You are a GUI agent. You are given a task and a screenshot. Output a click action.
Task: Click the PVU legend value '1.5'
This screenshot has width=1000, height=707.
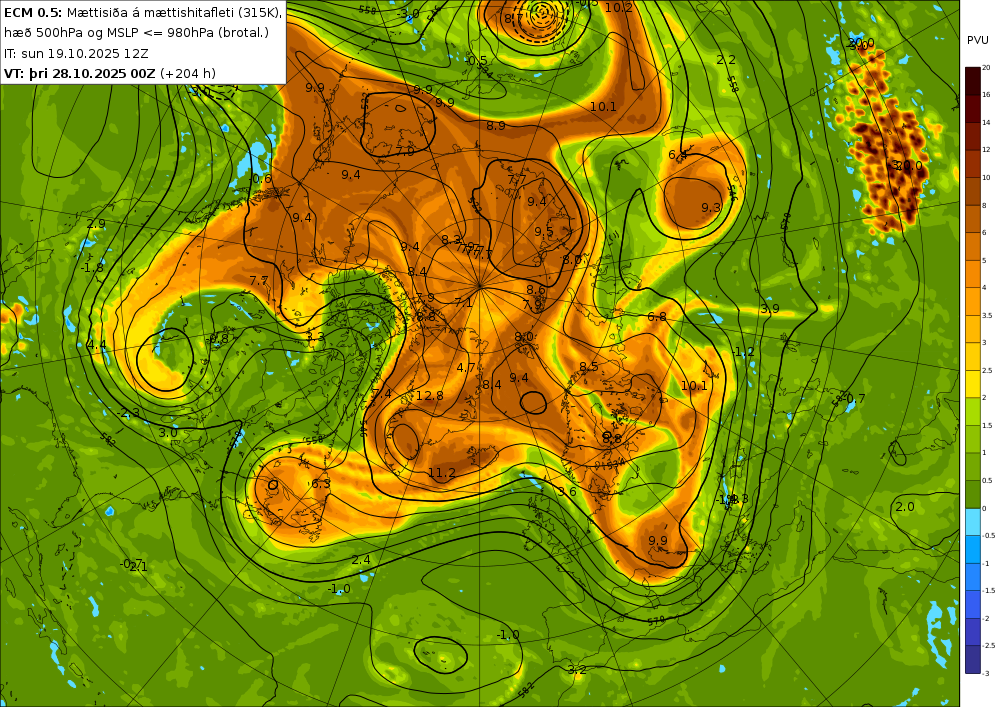click(x=987, y=425)
